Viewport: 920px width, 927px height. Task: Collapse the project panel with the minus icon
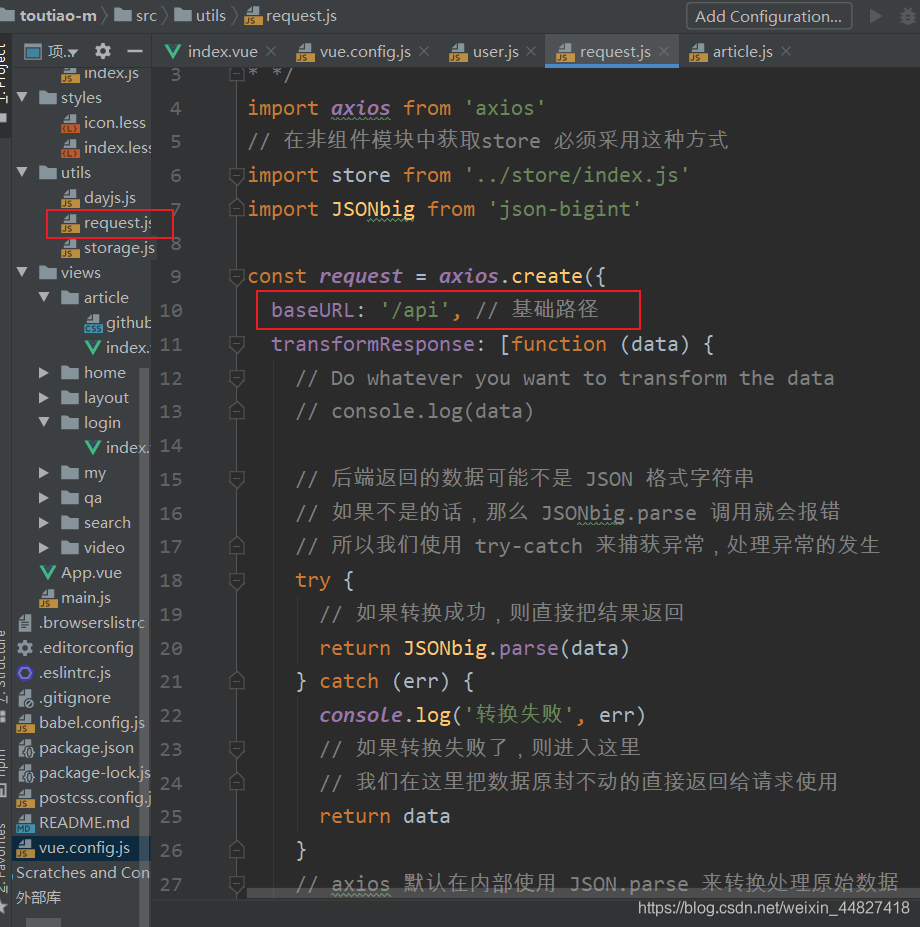point(135,51)
